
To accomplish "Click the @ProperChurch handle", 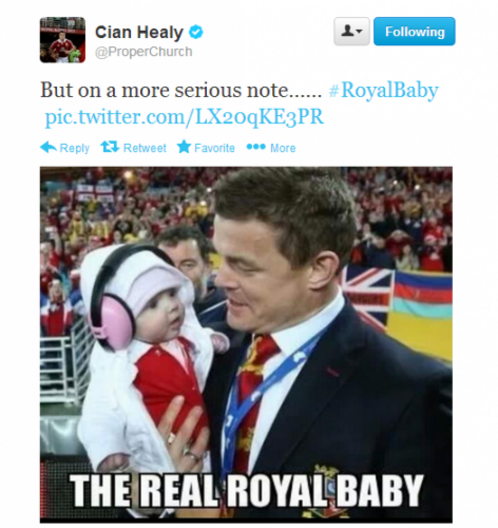I will pyautogui.click(x=144, y=52).
